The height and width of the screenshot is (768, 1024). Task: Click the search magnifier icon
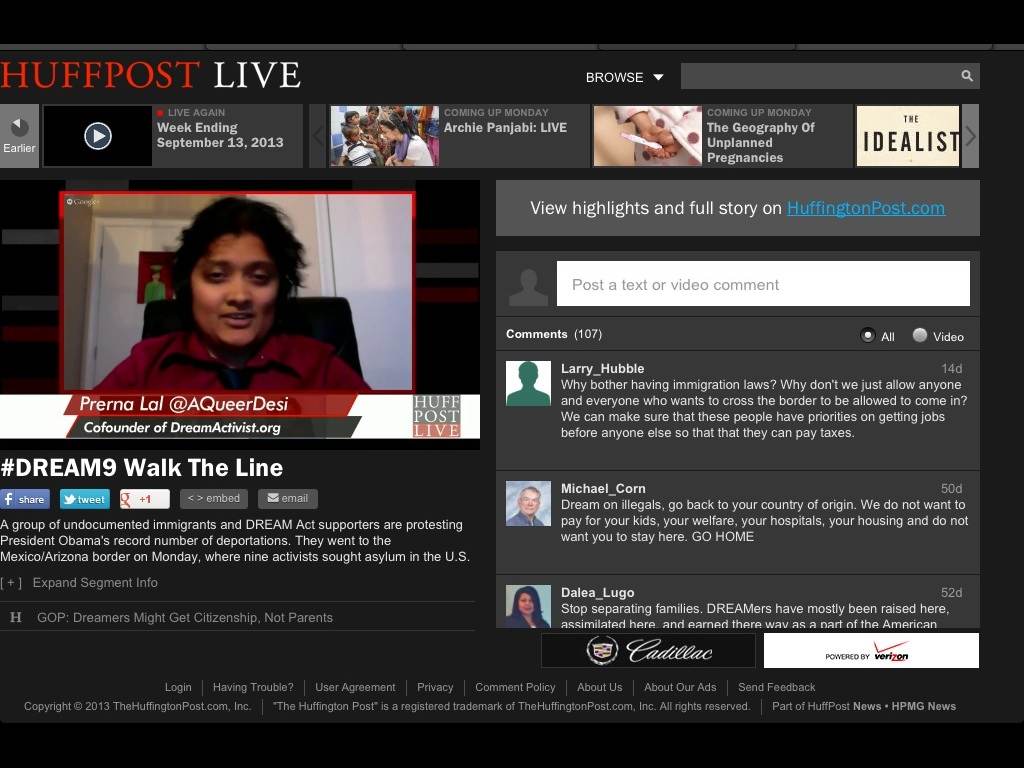pyautogui.click(x=967, y=76)
